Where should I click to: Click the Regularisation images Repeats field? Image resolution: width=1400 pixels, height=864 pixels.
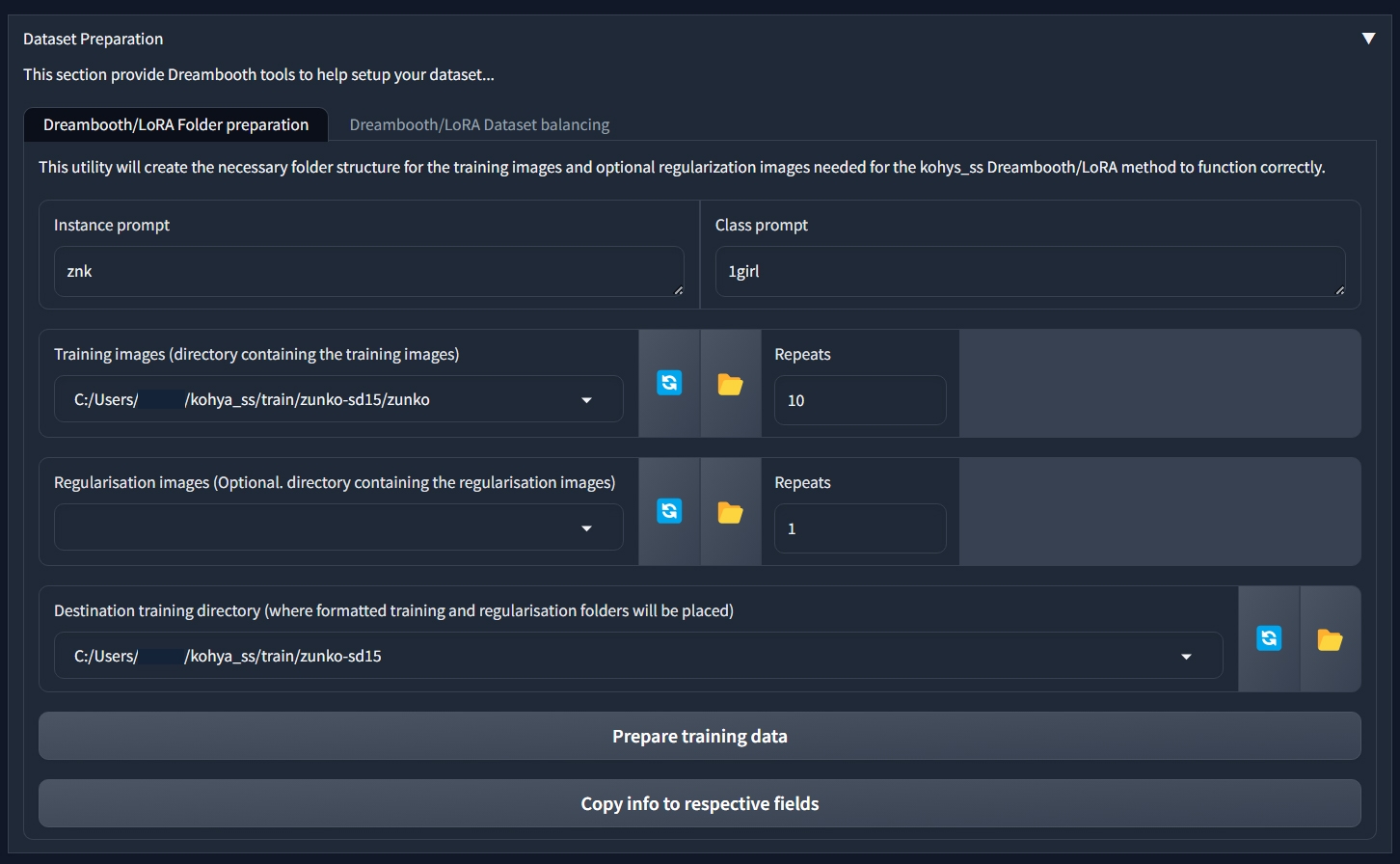coord(860,528)
